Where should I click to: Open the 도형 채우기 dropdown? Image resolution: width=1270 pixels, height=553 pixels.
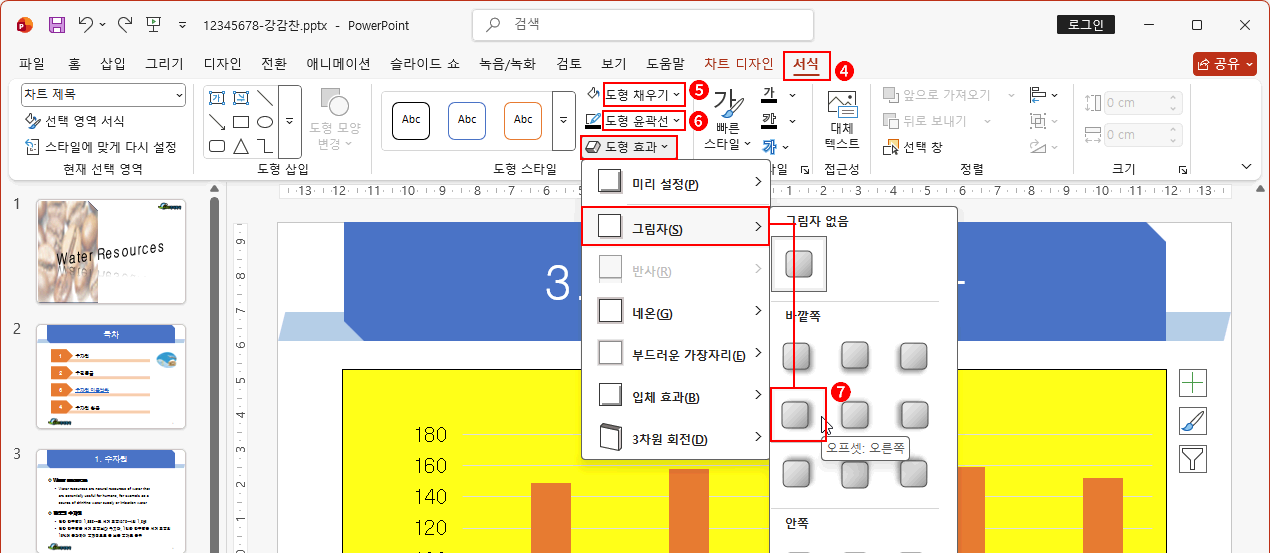[644, 94]
